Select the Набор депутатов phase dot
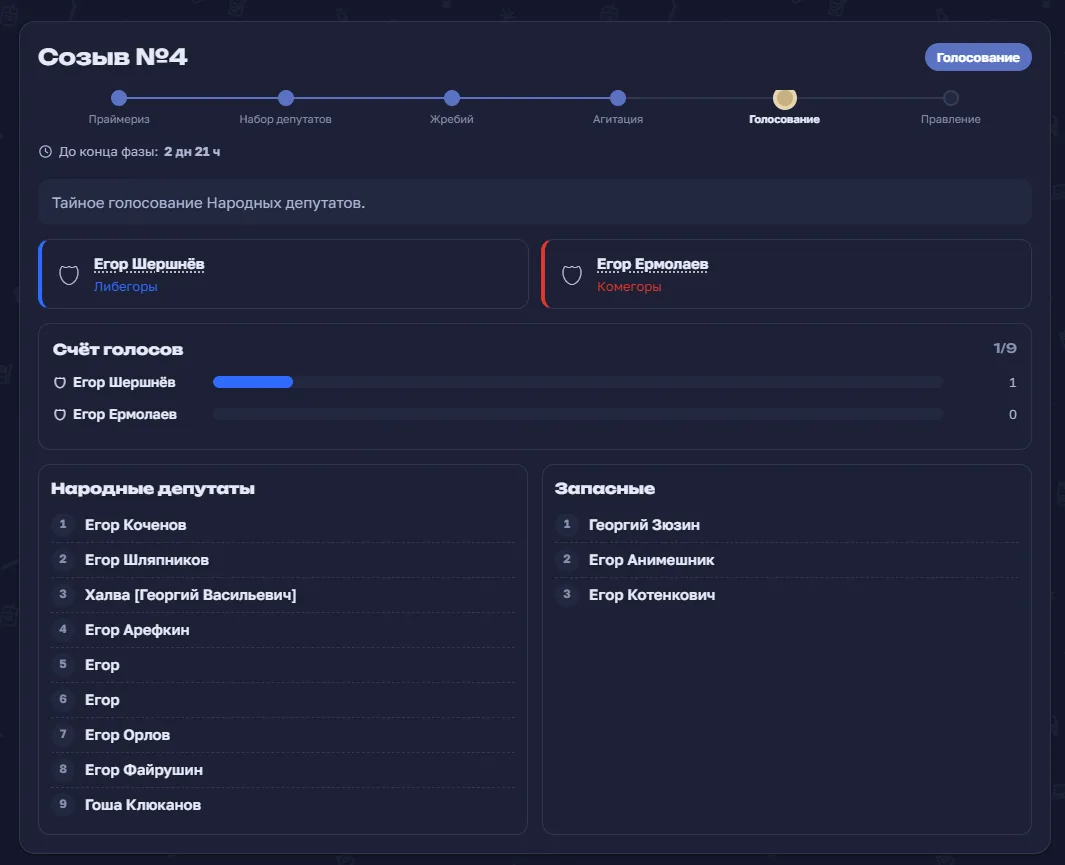This screenshot has width=1065, height=865. pyautogui.click(x=286, y=98)
